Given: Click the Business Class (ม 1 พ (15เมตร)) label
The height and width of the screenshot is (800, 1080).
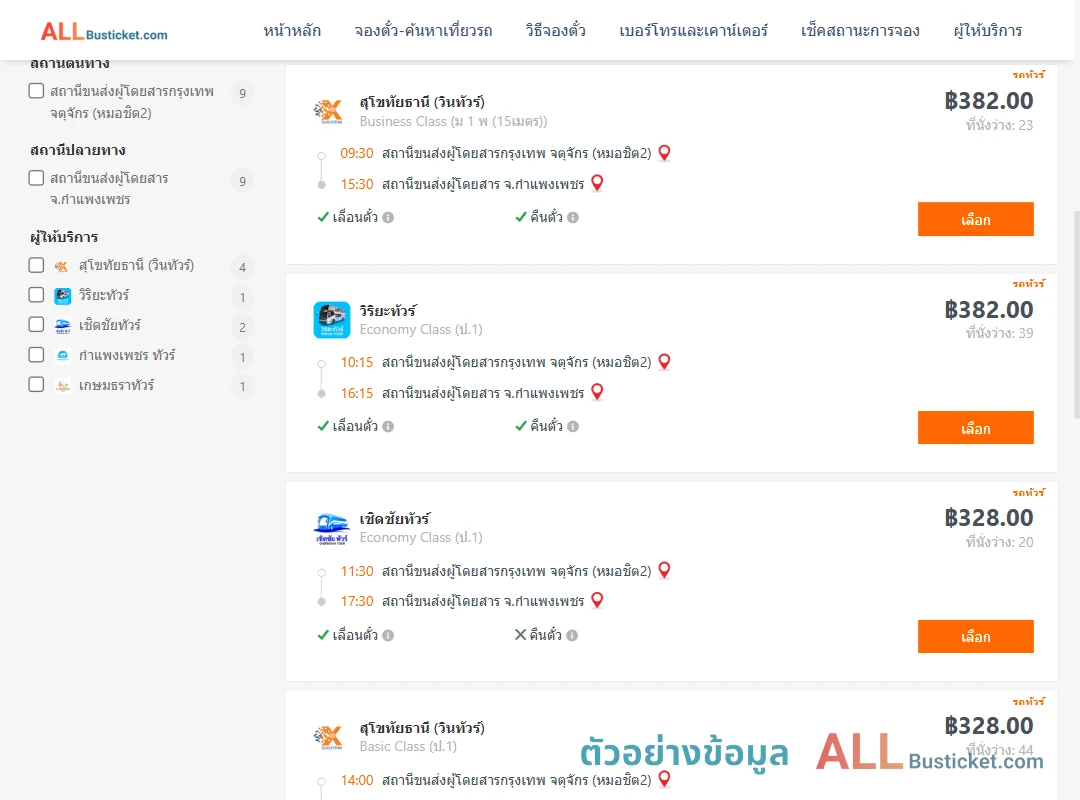Looking at the screenshot, I should tap(453, 121).
